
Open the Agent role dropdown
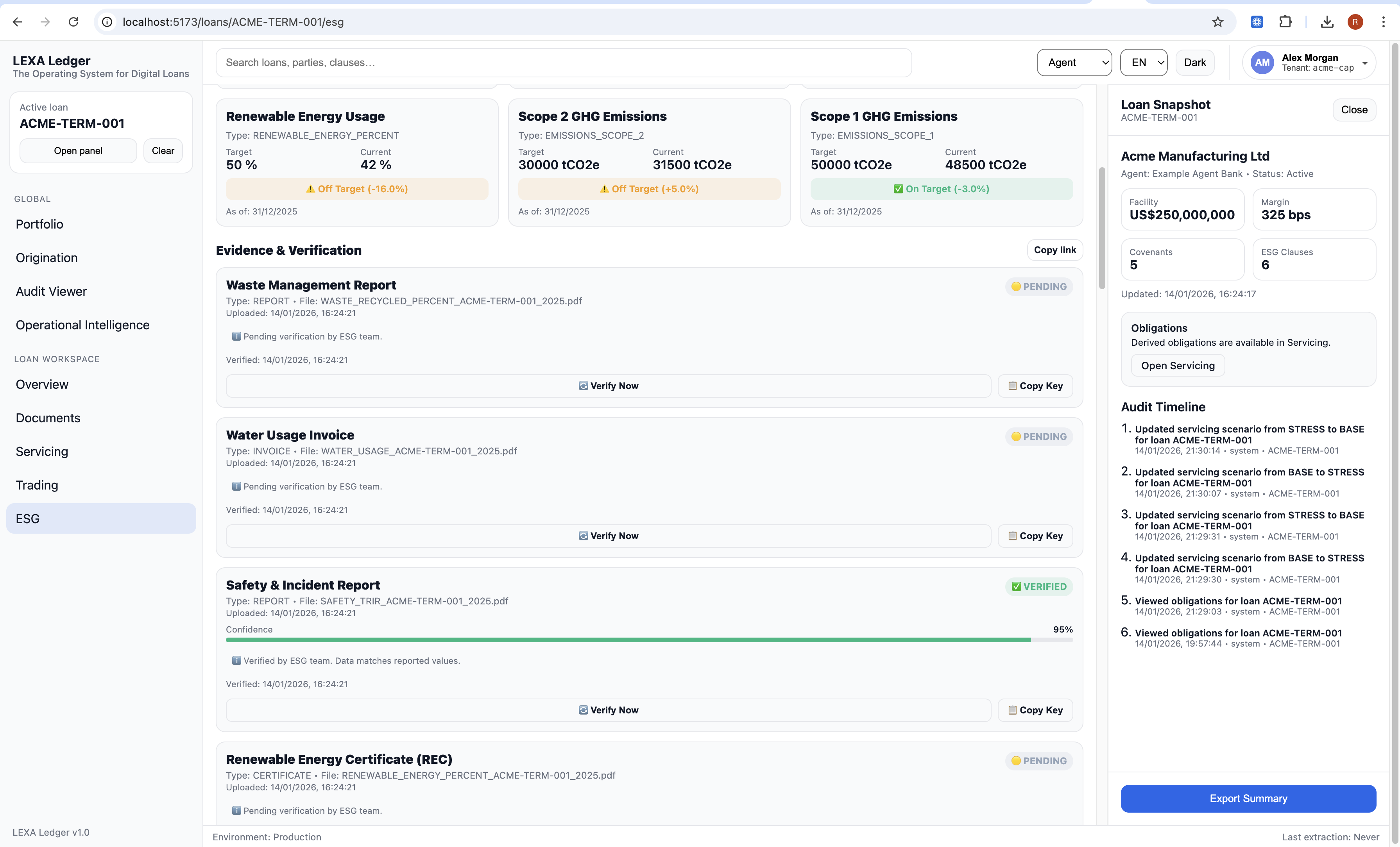[x=1074, y=63]
